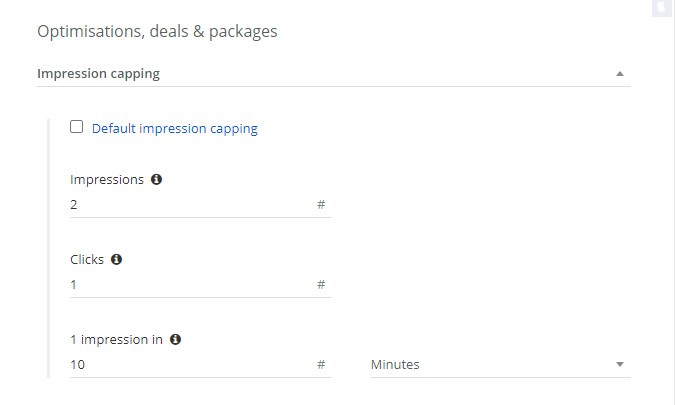Focus the Impressions field containing 2
This screenshot has height=405, width=675.
[200, 204]
